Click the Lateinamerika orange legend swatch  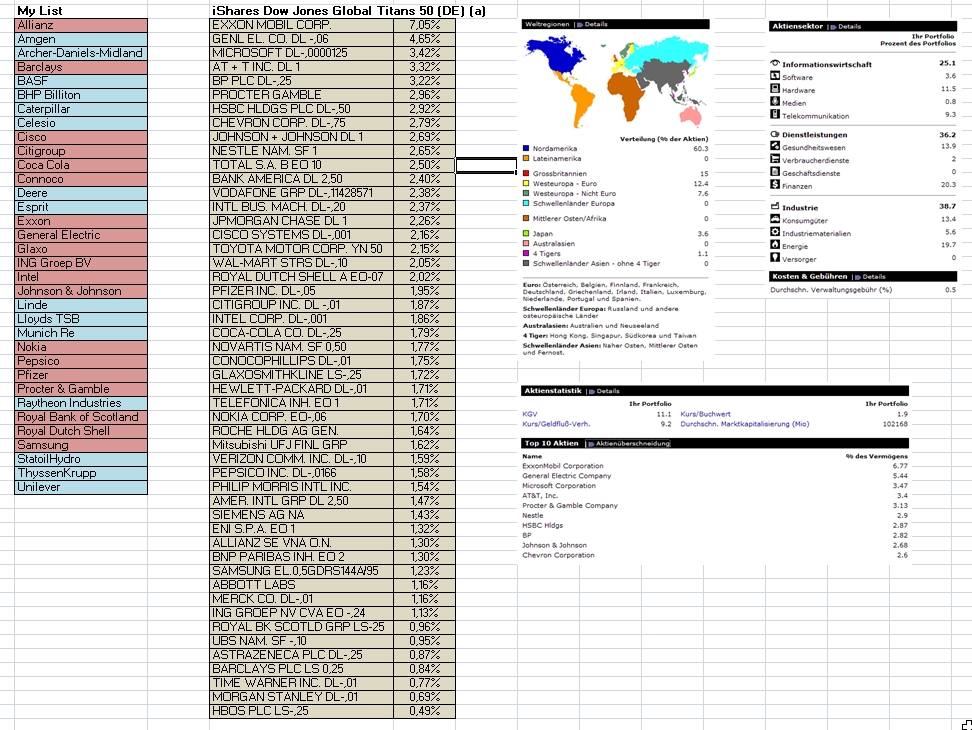[x=526, y=158]
